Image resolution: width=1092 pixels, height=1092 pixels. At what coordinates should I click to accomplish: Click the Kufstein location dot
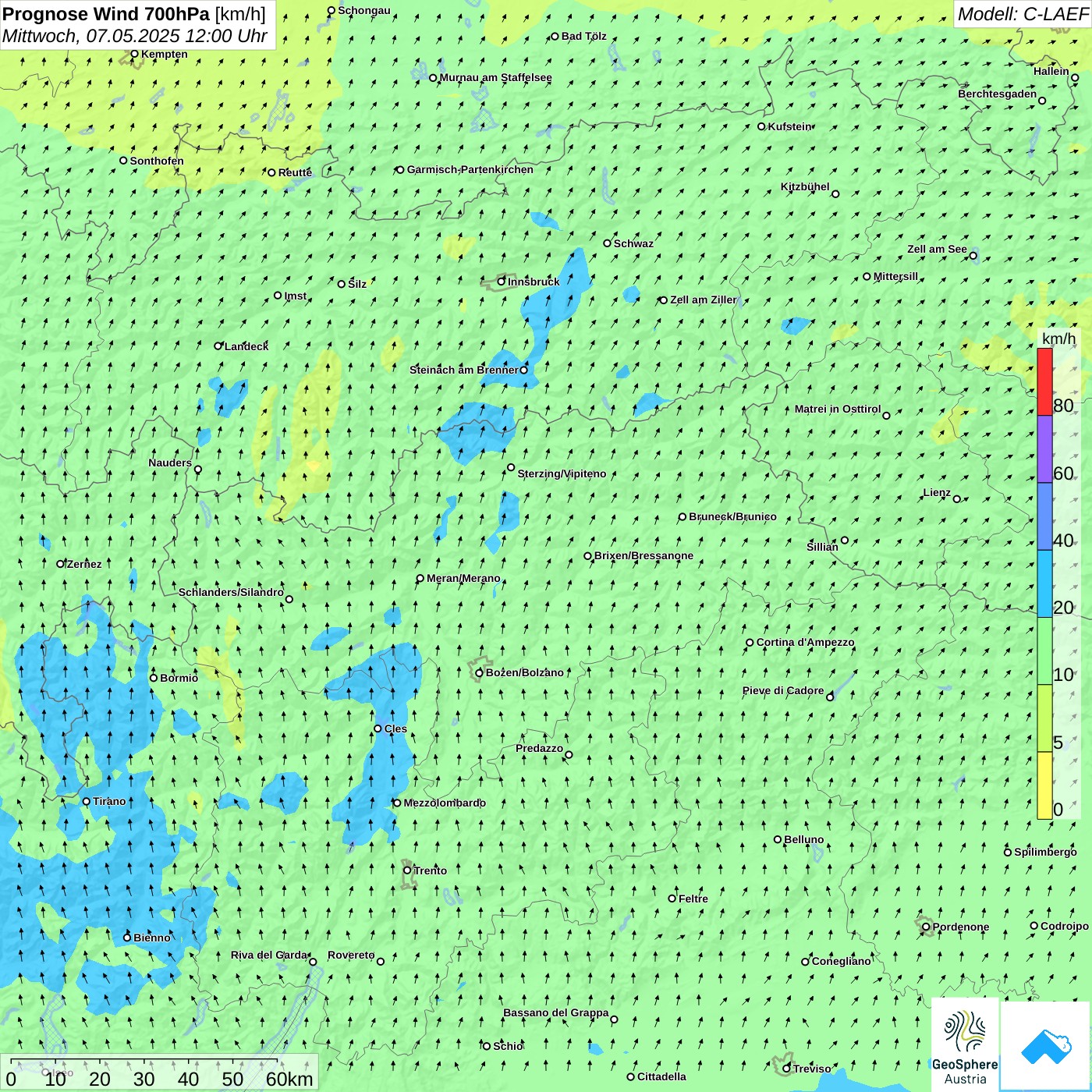[762, 126]
